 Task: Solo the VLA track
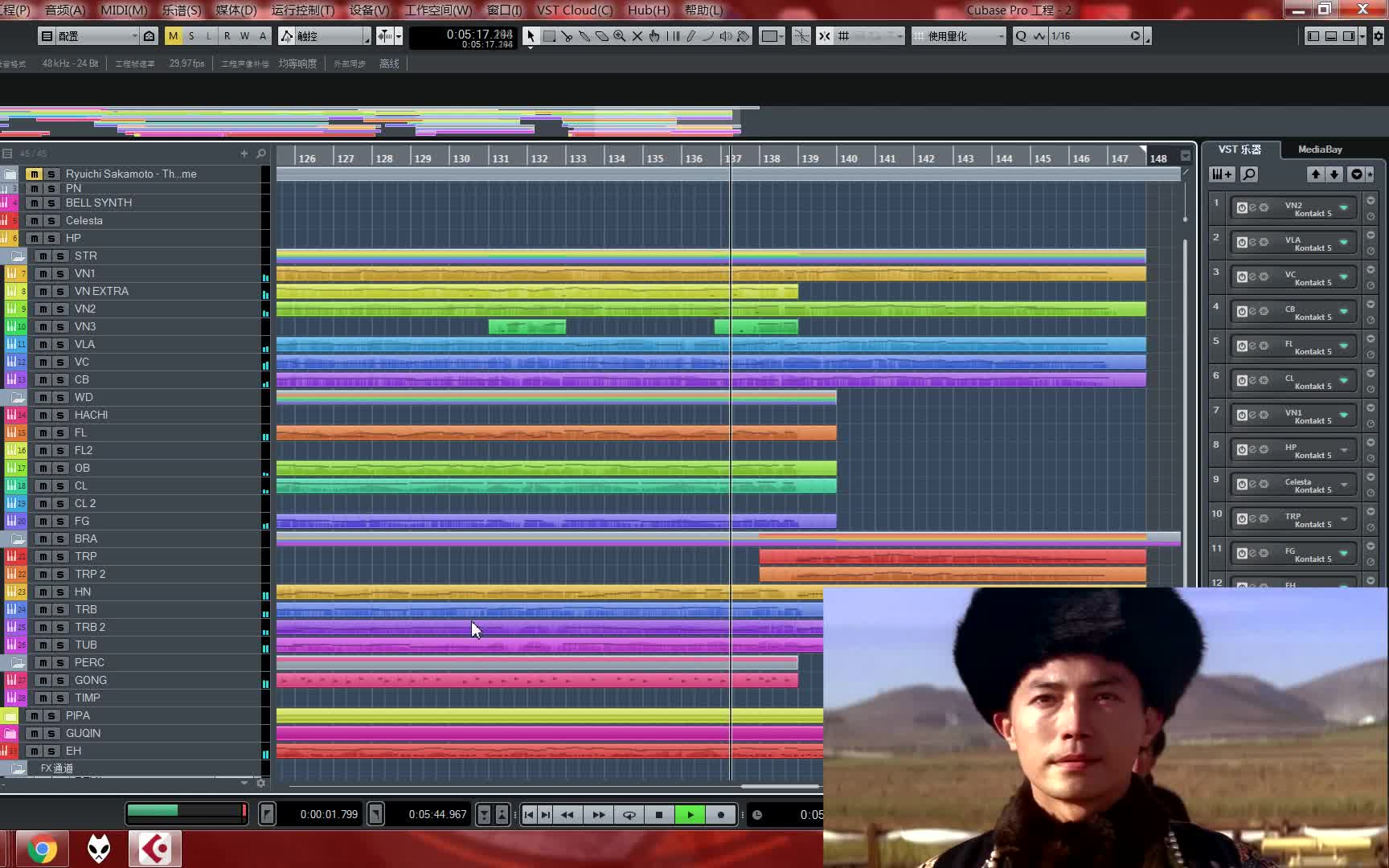point(60,344)
